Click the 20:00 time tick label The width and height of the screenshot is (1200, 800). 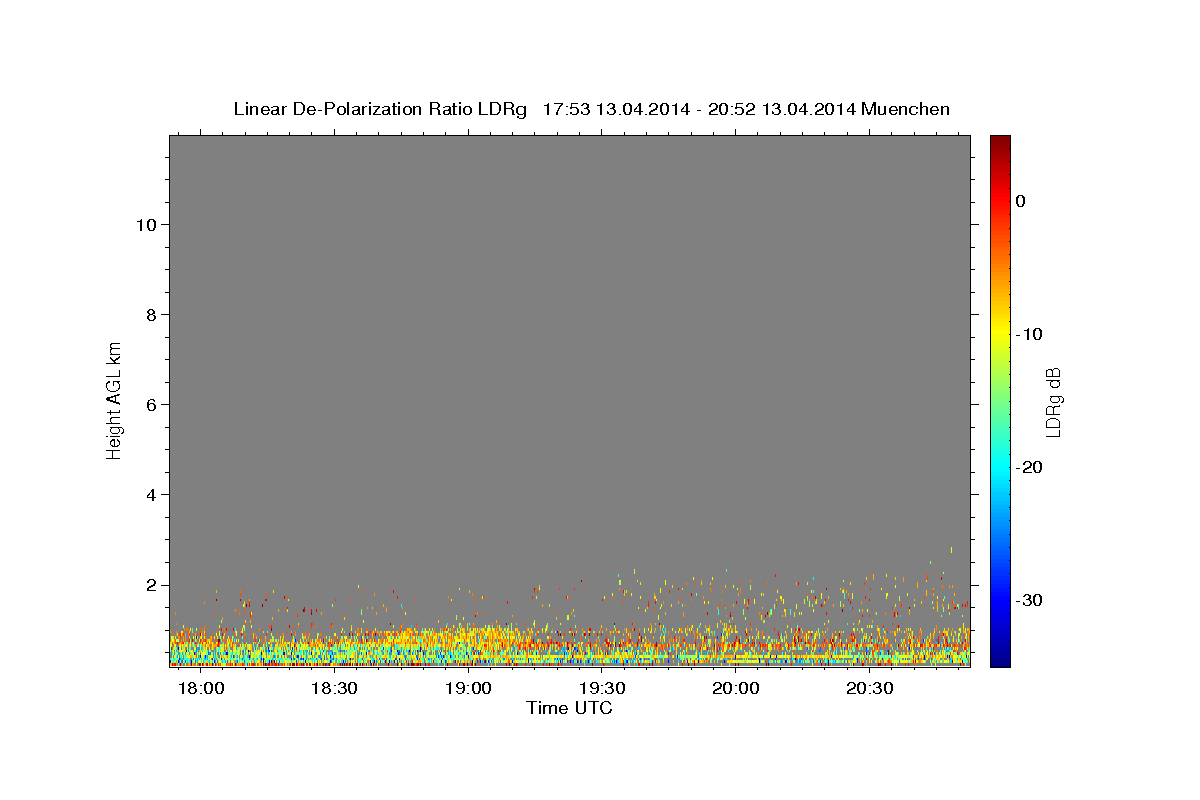pos(736,689)
